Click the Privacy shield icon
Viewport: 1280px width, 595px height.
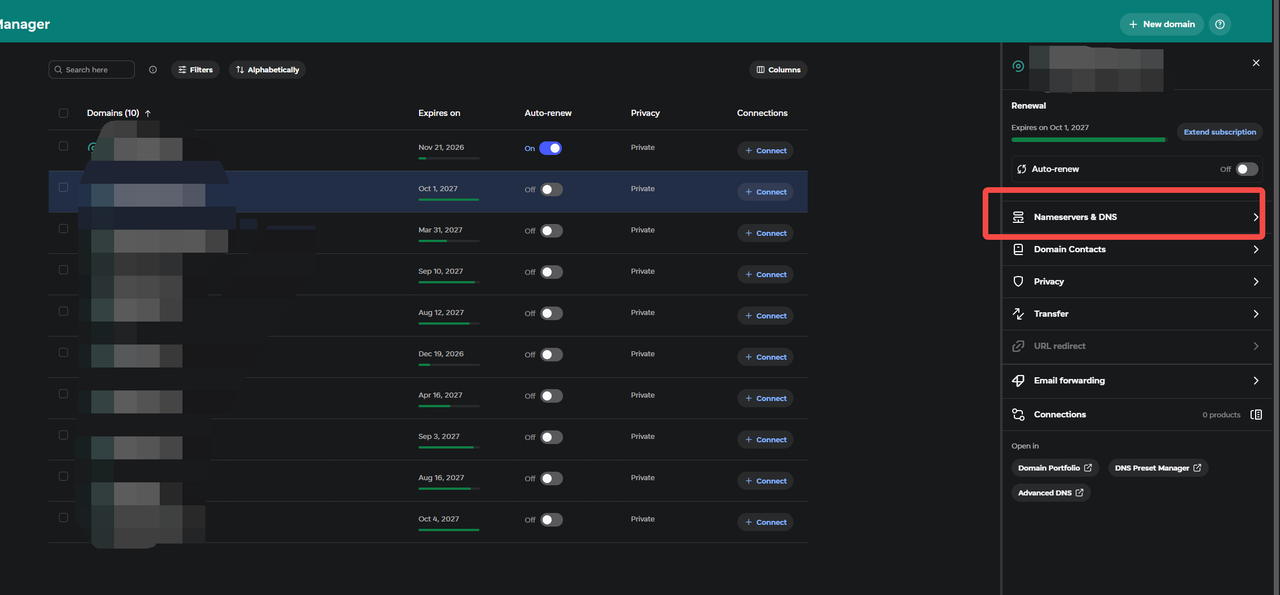(1018, 282)
